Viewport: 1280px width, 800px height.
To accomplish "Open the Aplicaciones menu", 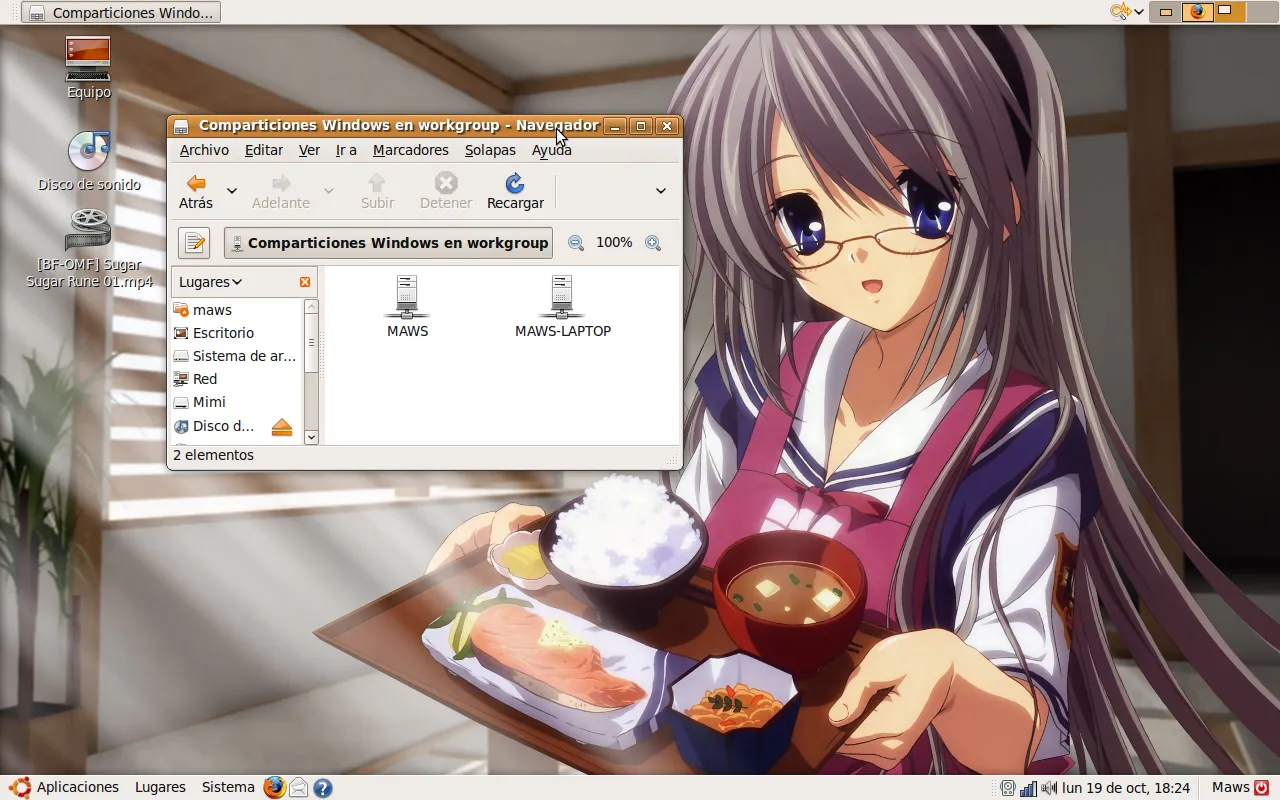I will click(66, 788).
